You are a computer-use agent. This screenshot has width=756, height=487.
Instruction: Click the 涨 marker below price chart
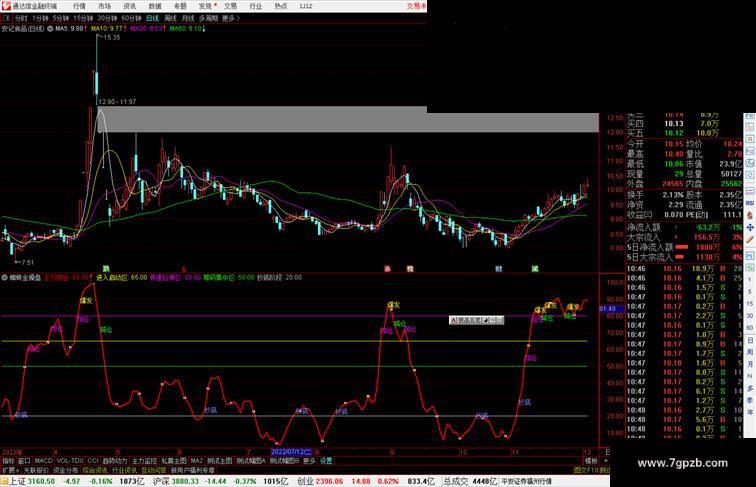387,269
